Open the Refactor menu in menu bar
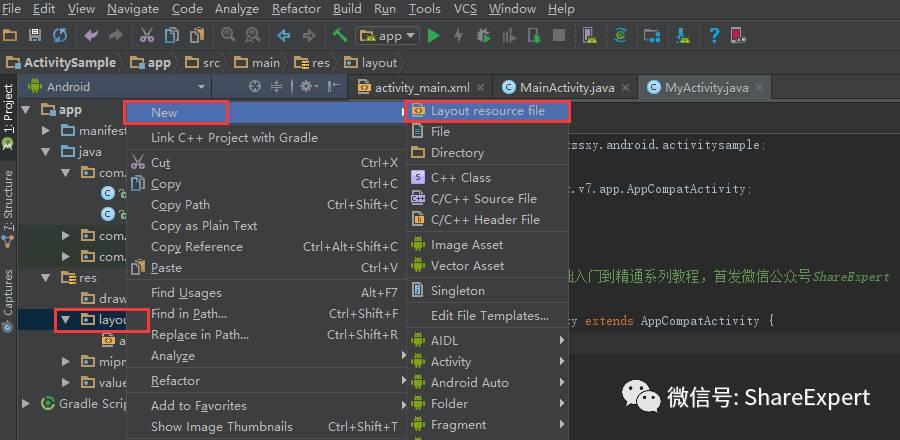 [296, 9]
